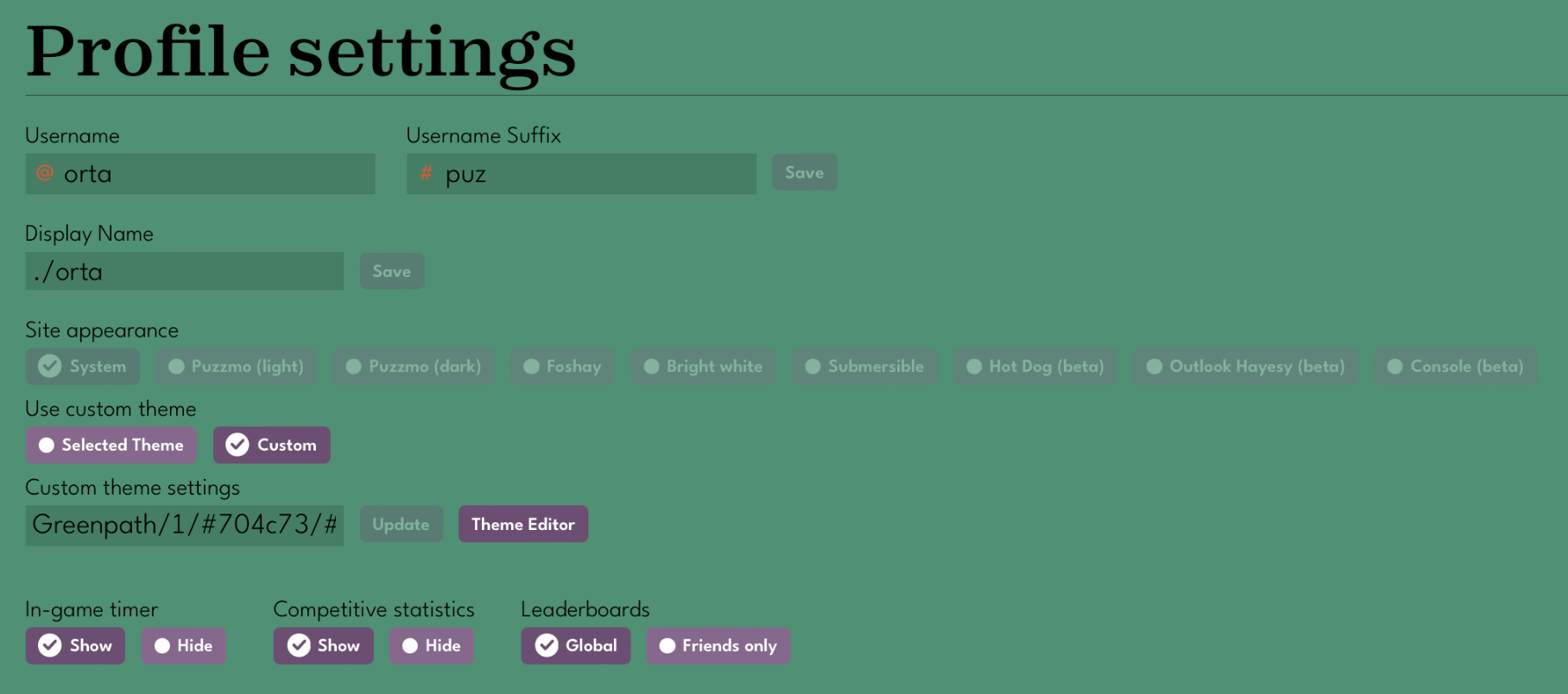Image resolution: width=1568 pixels, height=694 pixels.
Task: Pick the Bright white theme
Action: pos(703,366)
